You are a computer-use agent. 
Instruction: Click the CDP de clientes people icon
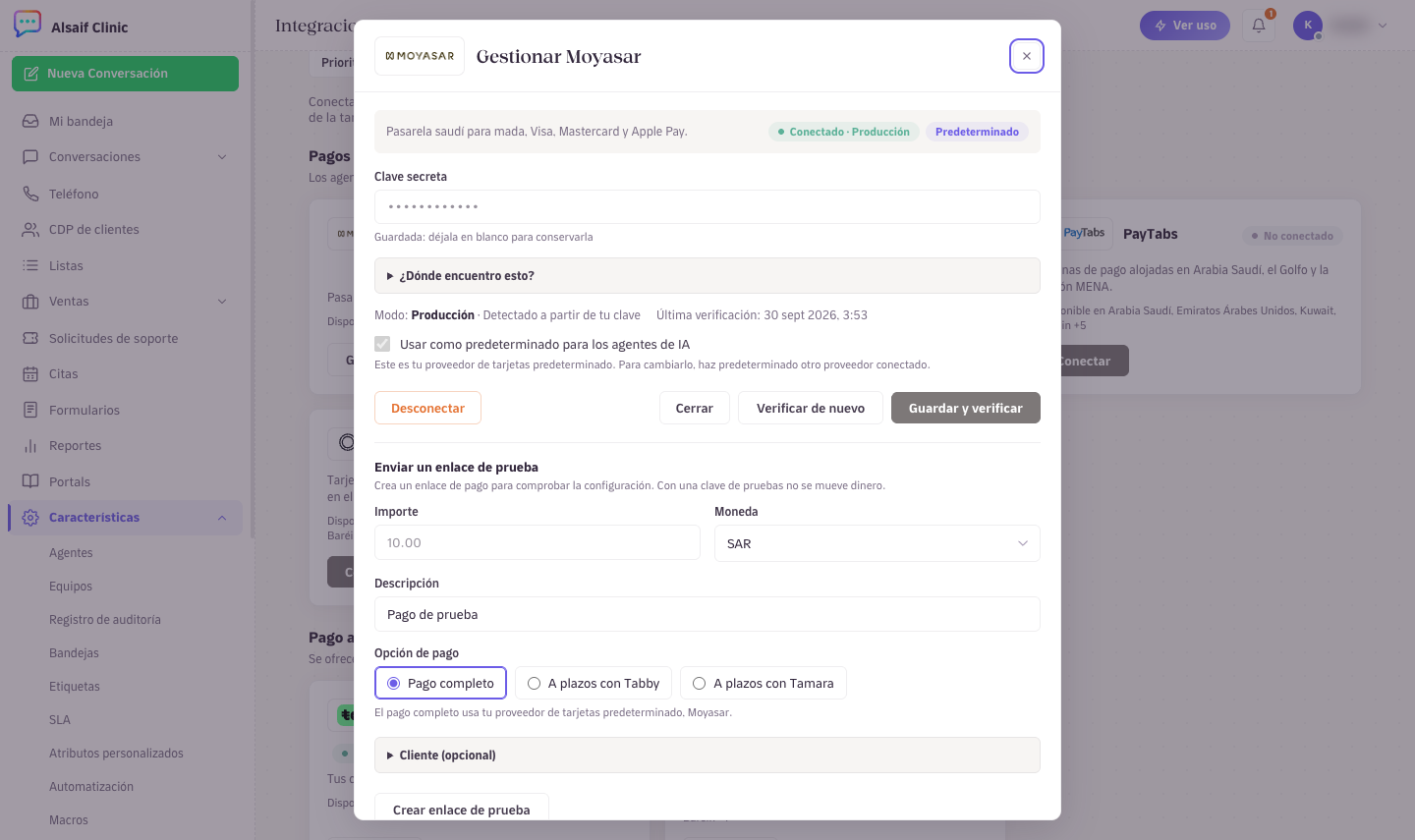pyautogui.click(x=30, y=229)
